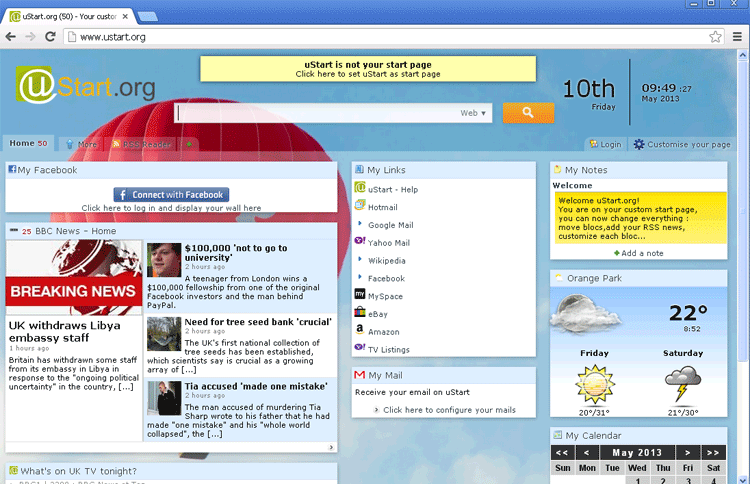Open the Wikipedia link
The height and width of the screenshot is (484, 750).
click(386, 261)
